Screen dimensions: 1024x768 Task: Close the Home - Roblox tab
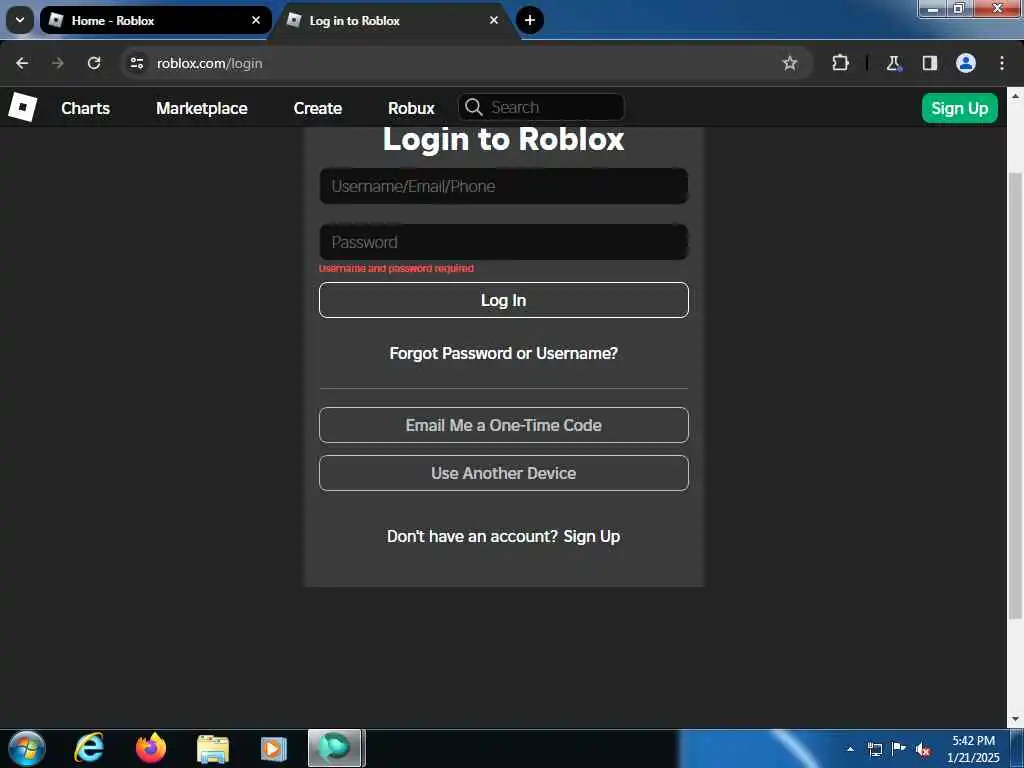pos(256,20)
